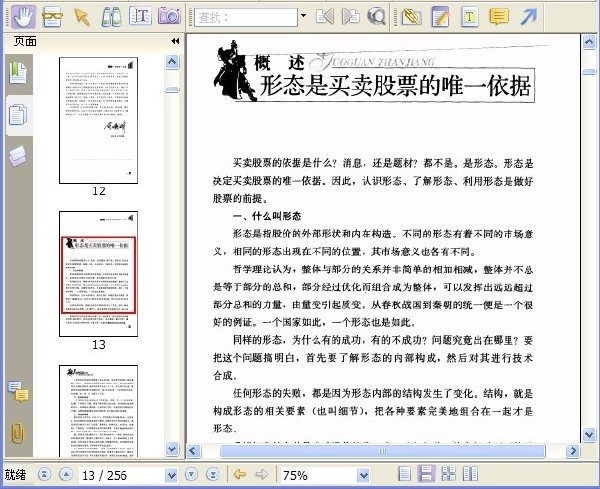The width and height of the screenshot is (600, 489).
Task: Click document vertical scroll up arrow
Action: click(x=589, y=41)
